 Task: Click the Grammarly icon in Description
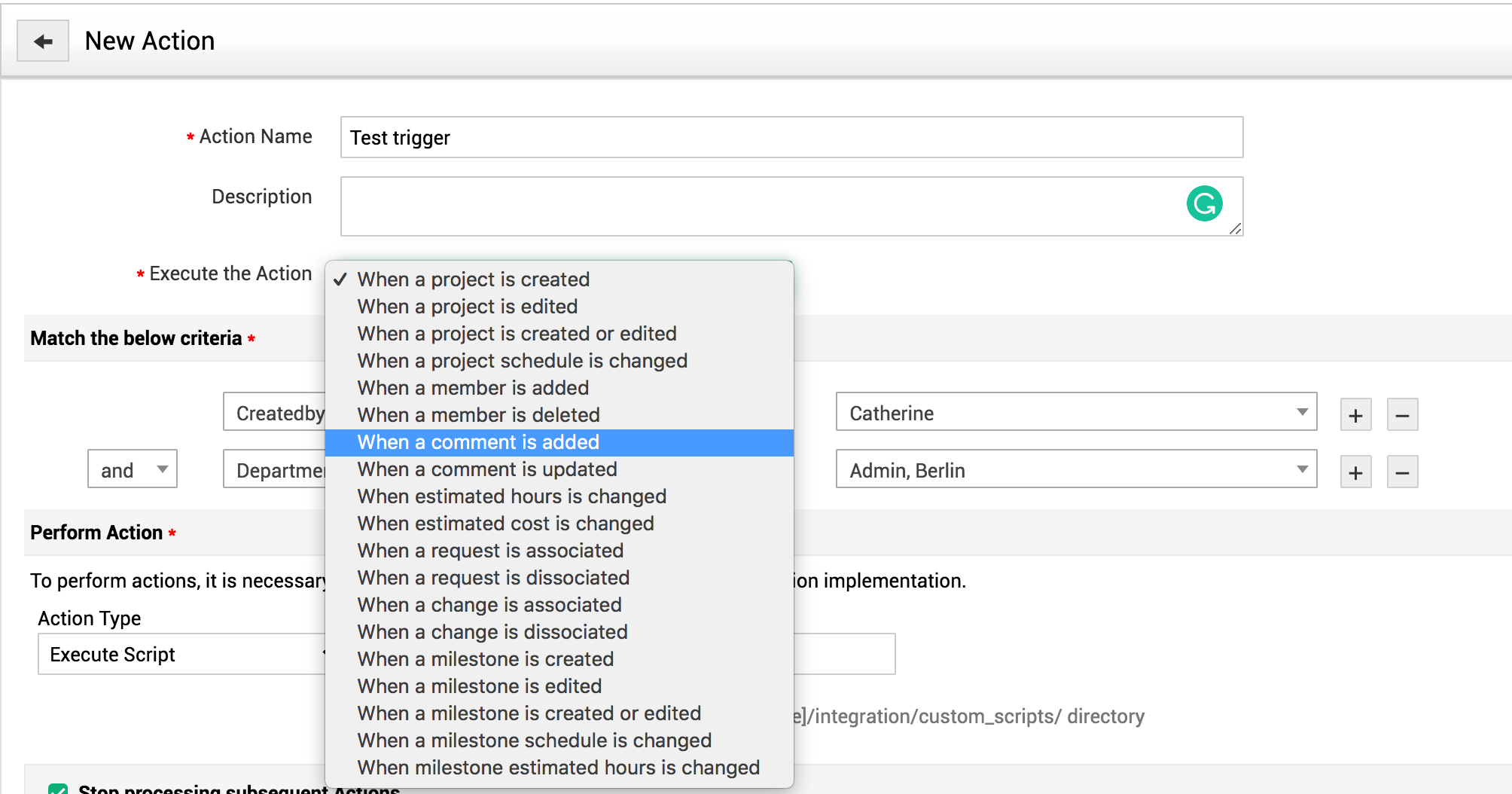pos(1204,203)
